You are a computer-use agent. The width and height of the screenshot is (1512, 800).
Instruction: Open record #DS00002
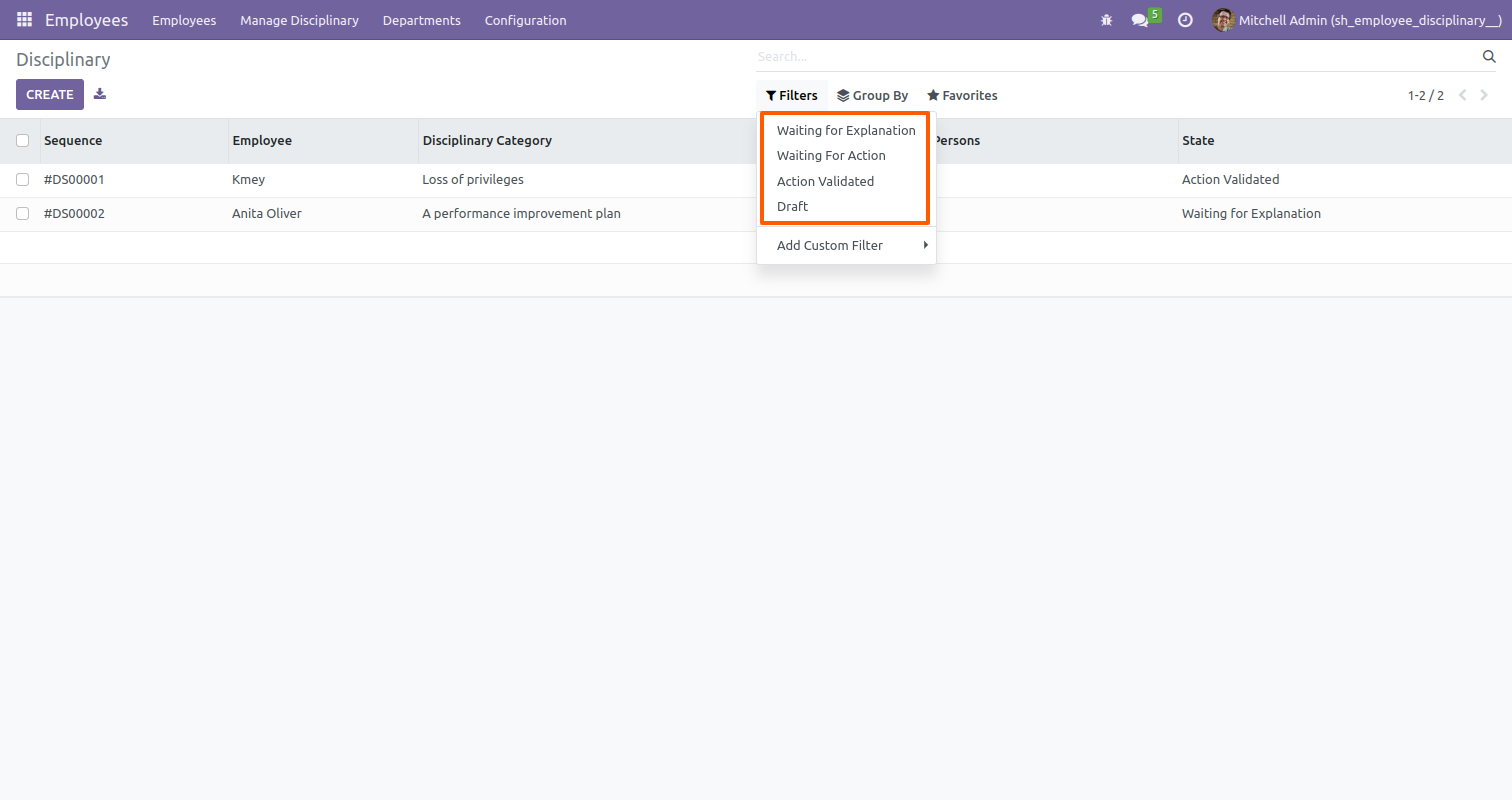(x=74, y=214)
